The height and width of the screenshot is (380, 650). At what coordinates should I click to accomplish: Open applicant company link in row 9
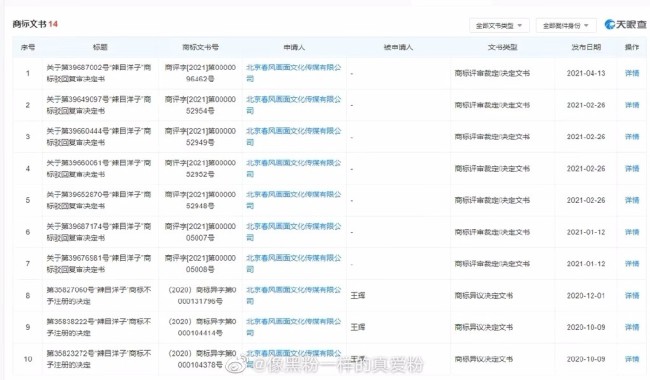[x=293, y=327]
